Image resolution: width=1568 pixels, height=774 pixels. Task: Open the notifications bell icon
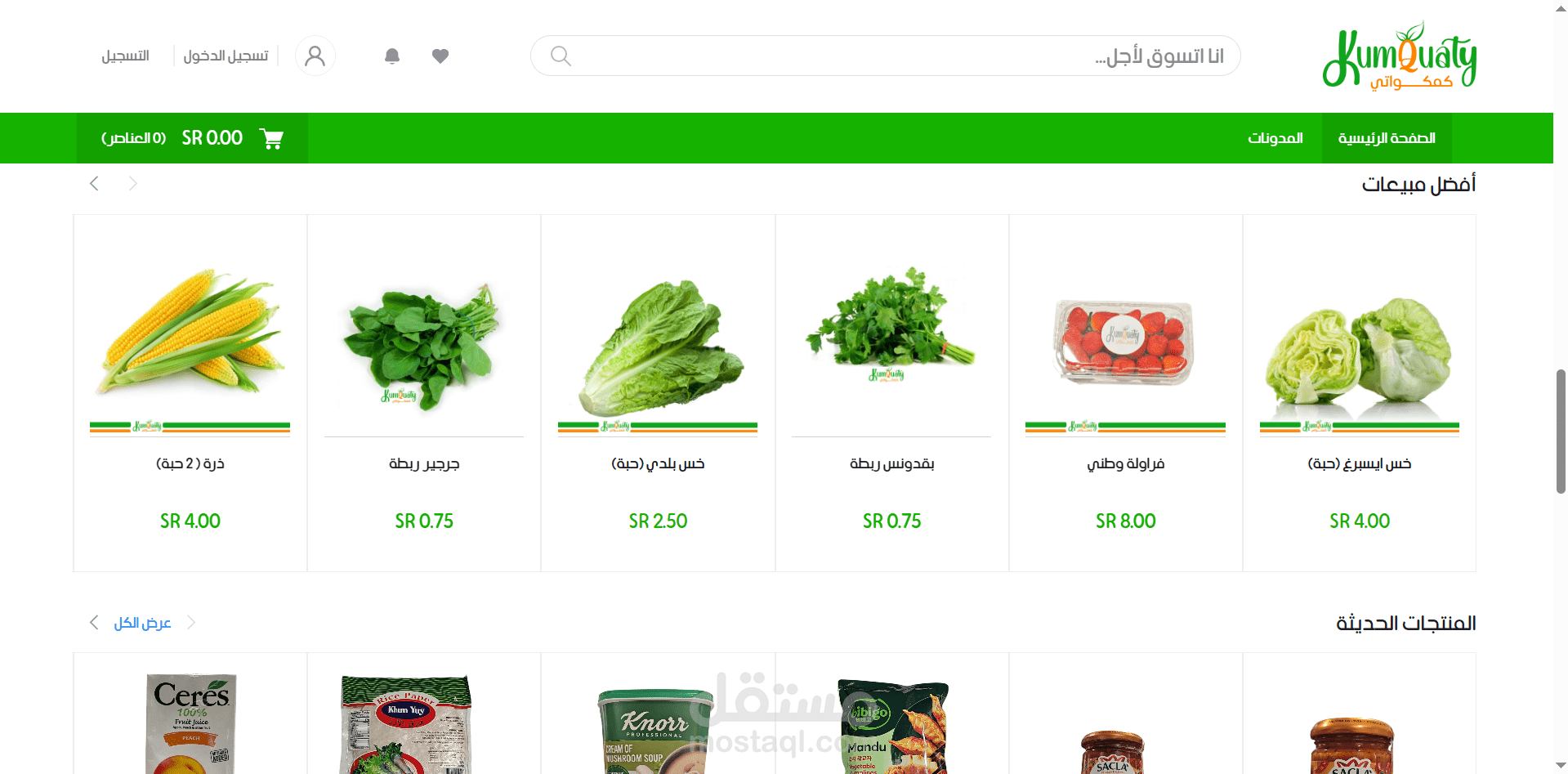click(392, 56)
